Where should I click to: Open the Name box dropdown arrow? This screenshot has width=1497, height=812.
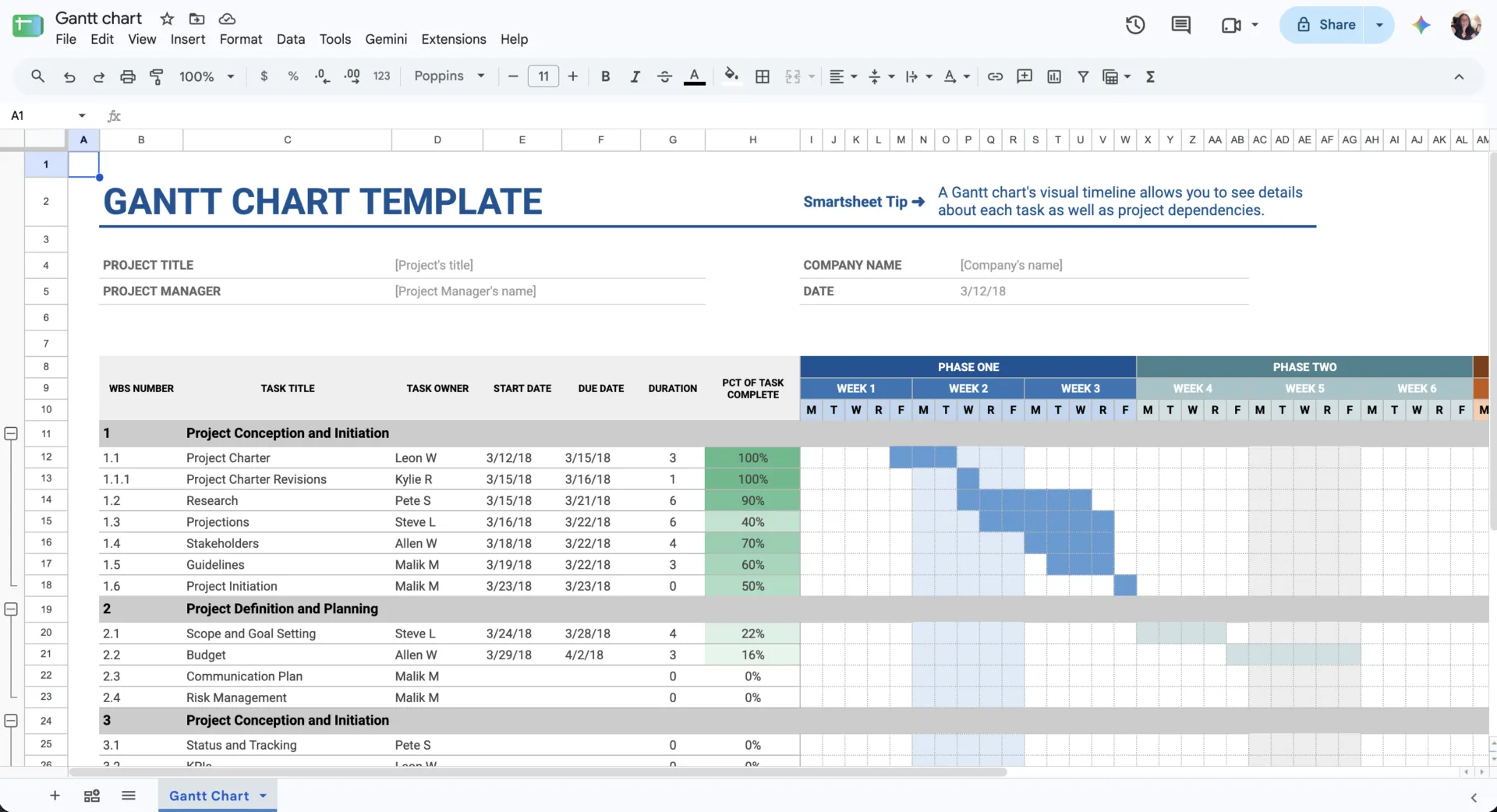[82, 115]
